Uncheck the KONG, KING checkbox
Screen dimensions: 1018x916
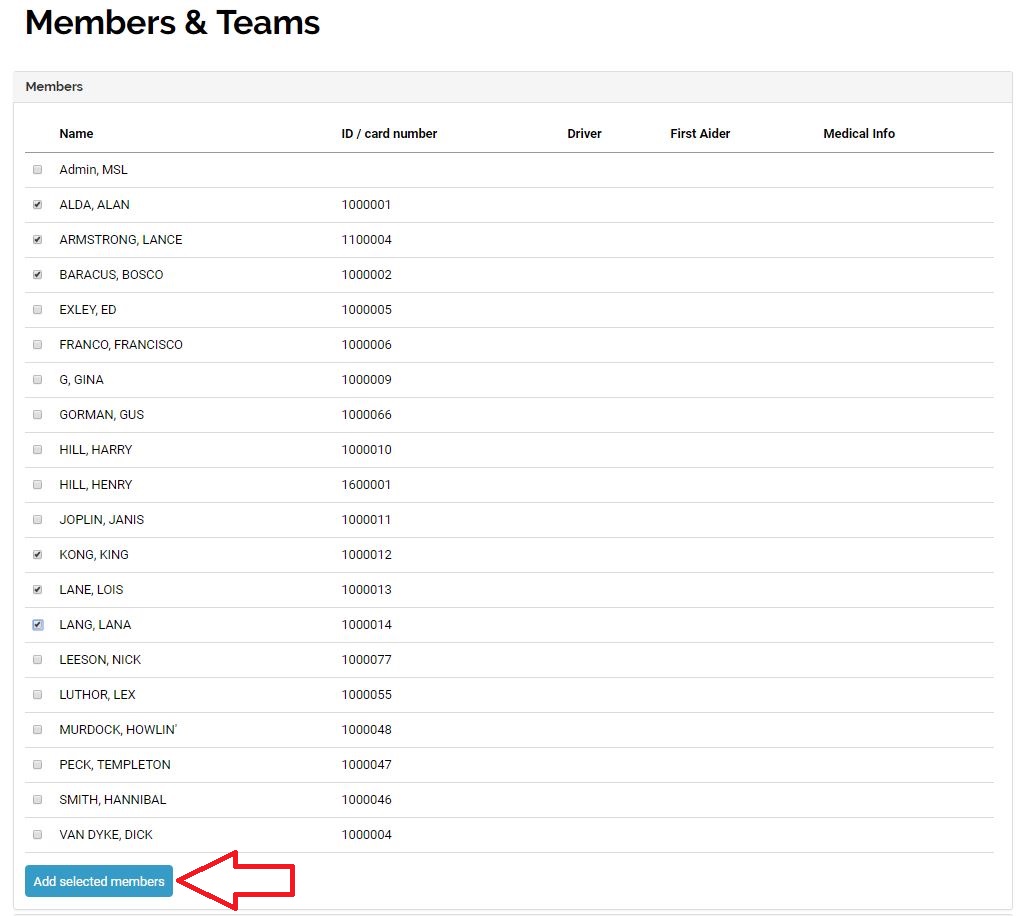38,555
